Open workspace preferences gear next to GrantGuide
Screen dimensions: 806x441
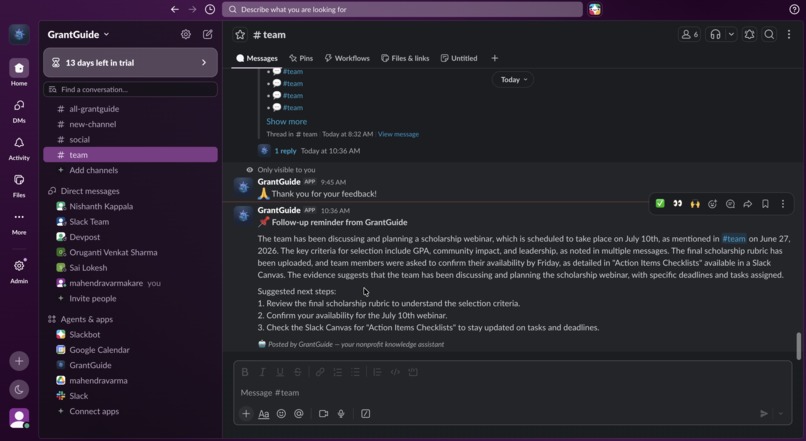186,34
